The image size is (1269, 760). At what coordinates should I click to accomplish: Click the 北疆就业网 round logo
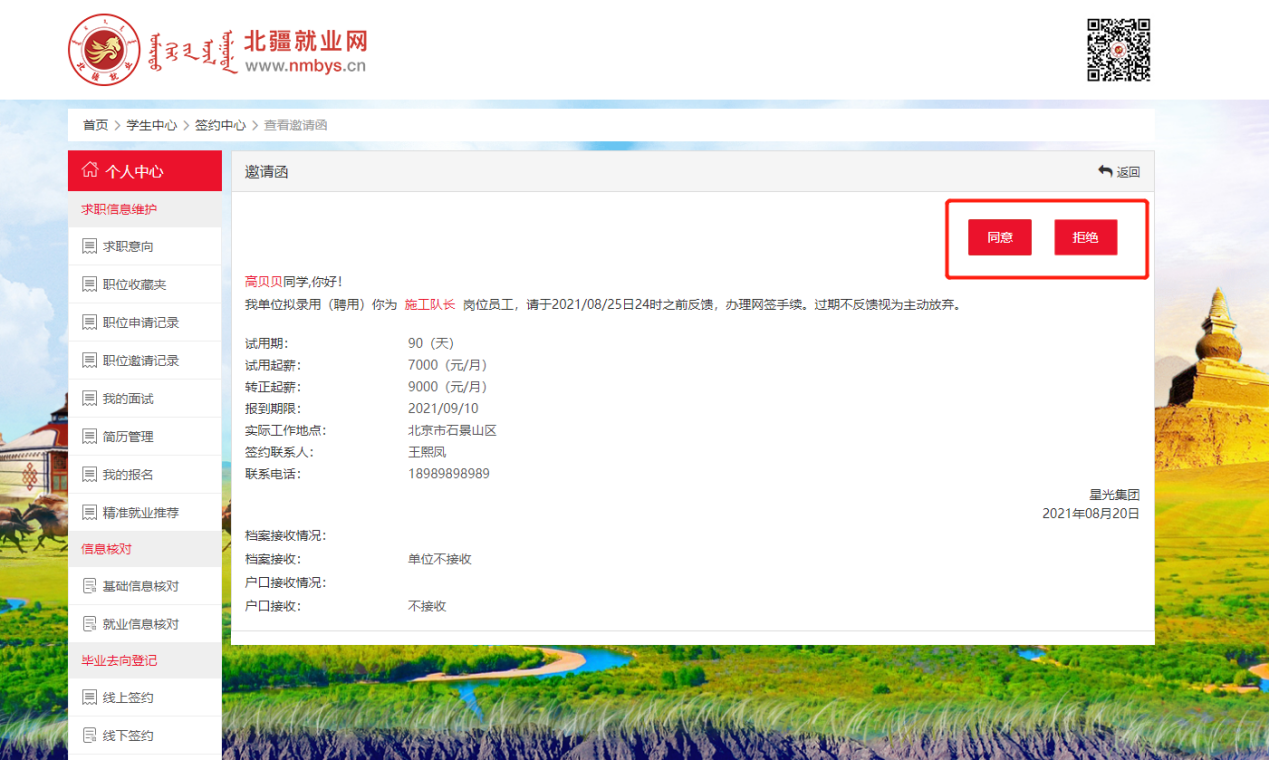[105, 50]
